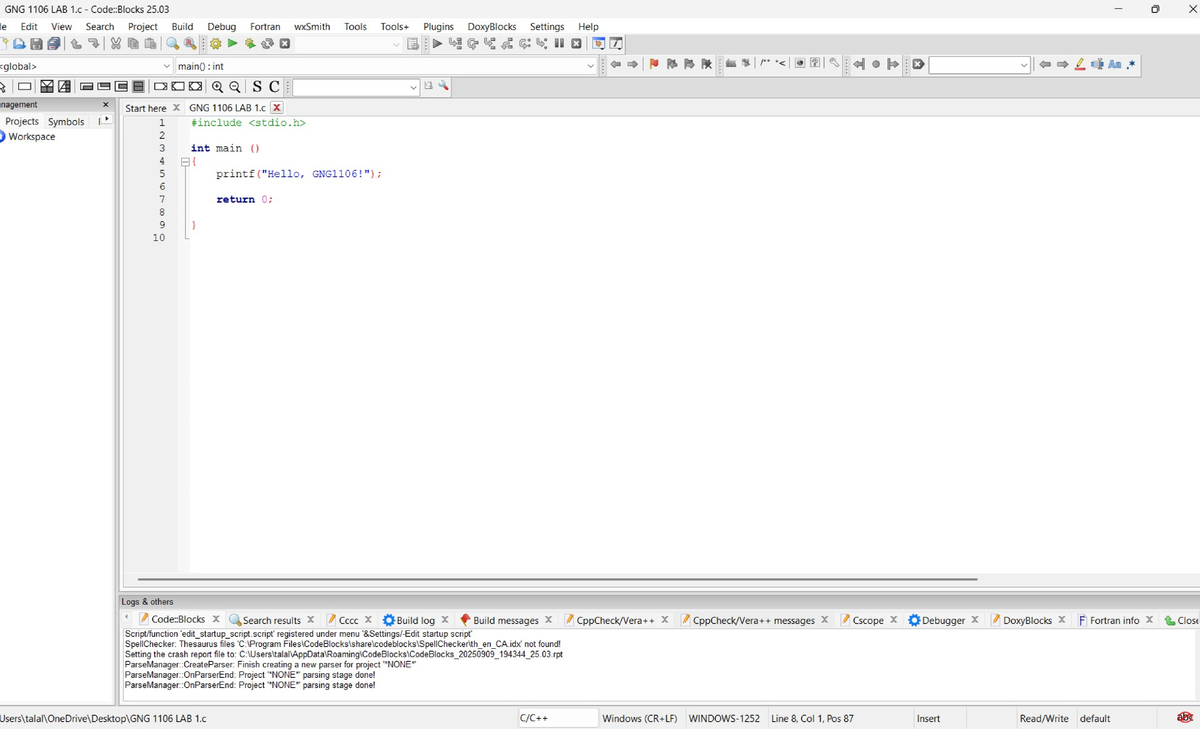Open the incremental search combo box

[979, 64]
